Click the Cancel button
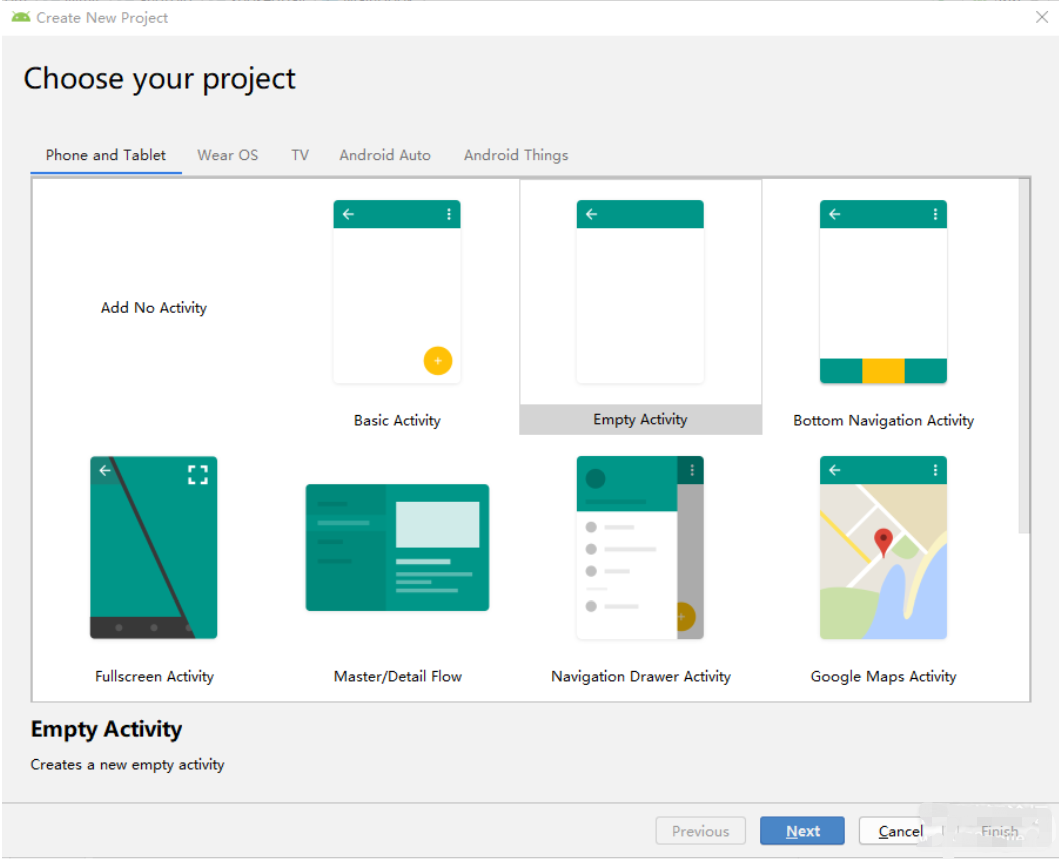This screenshot has width=1059, height=859. 900,831
